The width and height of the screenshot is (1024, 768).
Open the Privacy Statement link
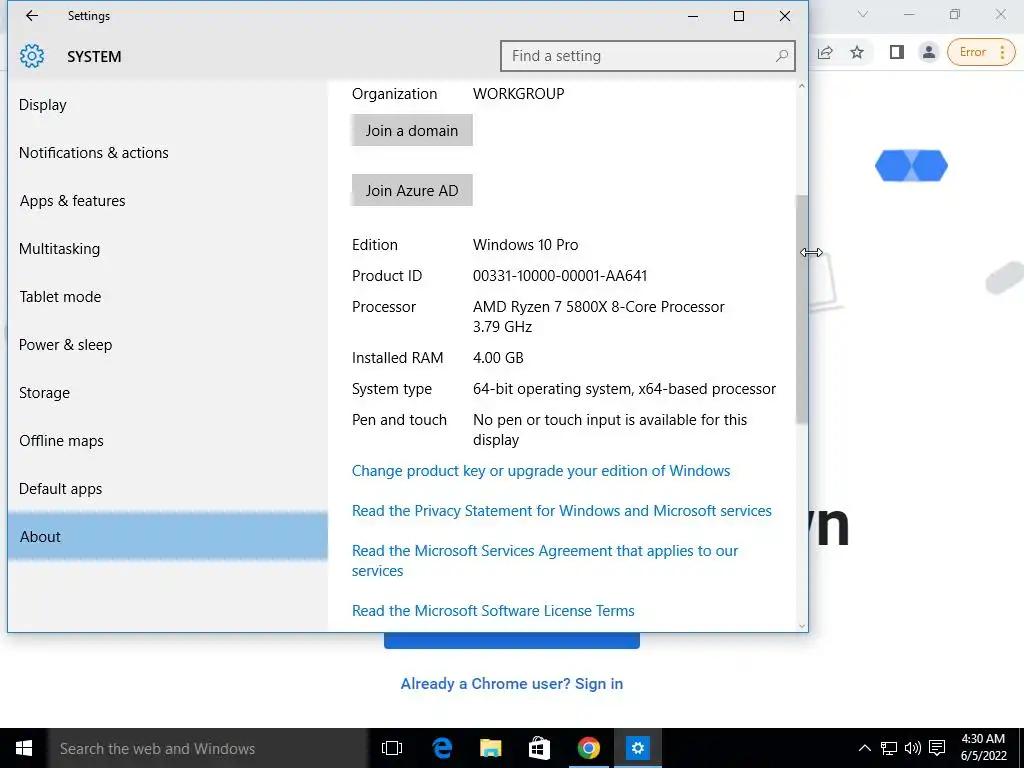[x=562, y=511]
